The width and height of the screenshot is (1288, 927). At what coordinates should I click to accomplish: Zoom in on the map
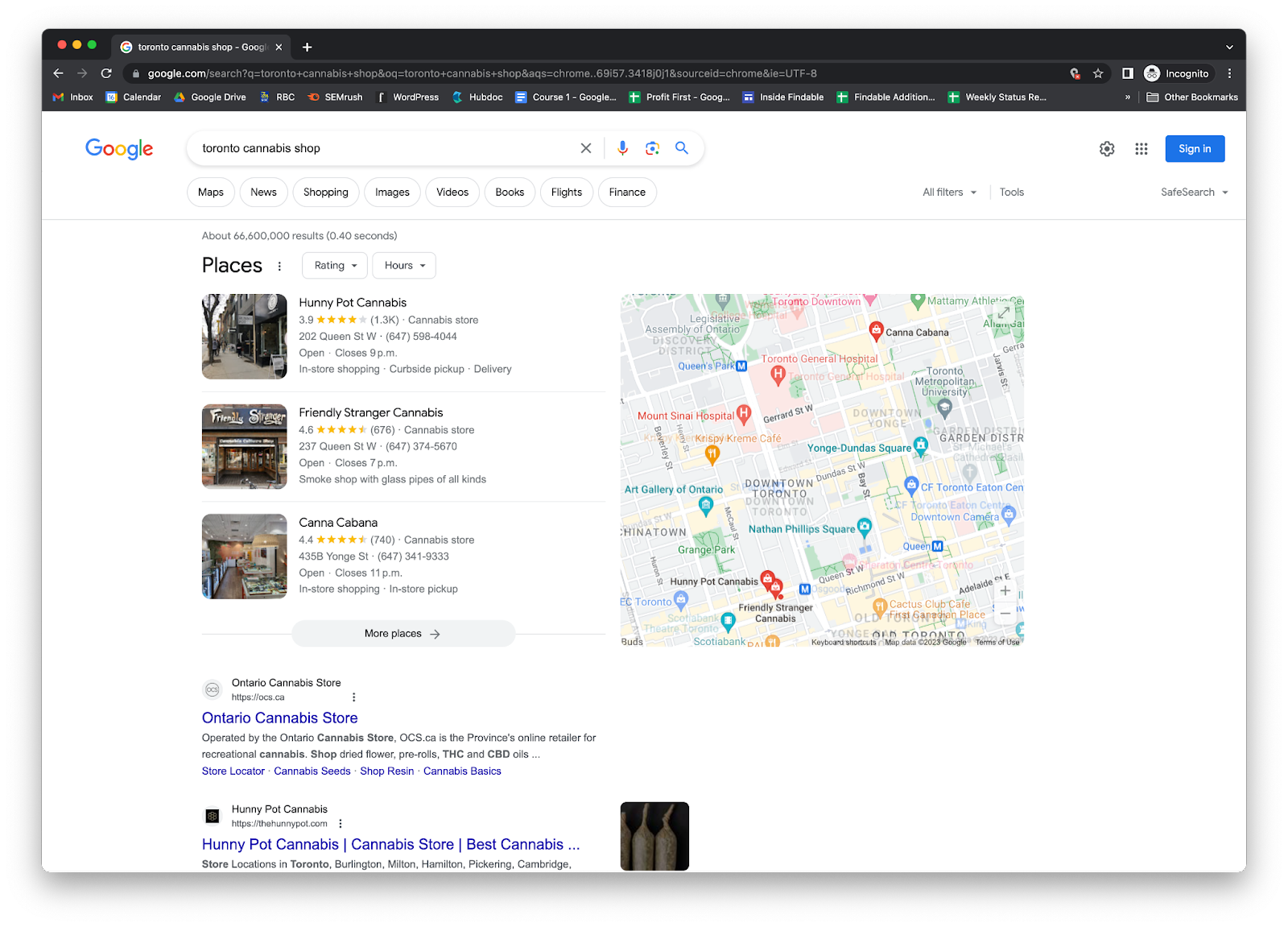(1005, 590)
